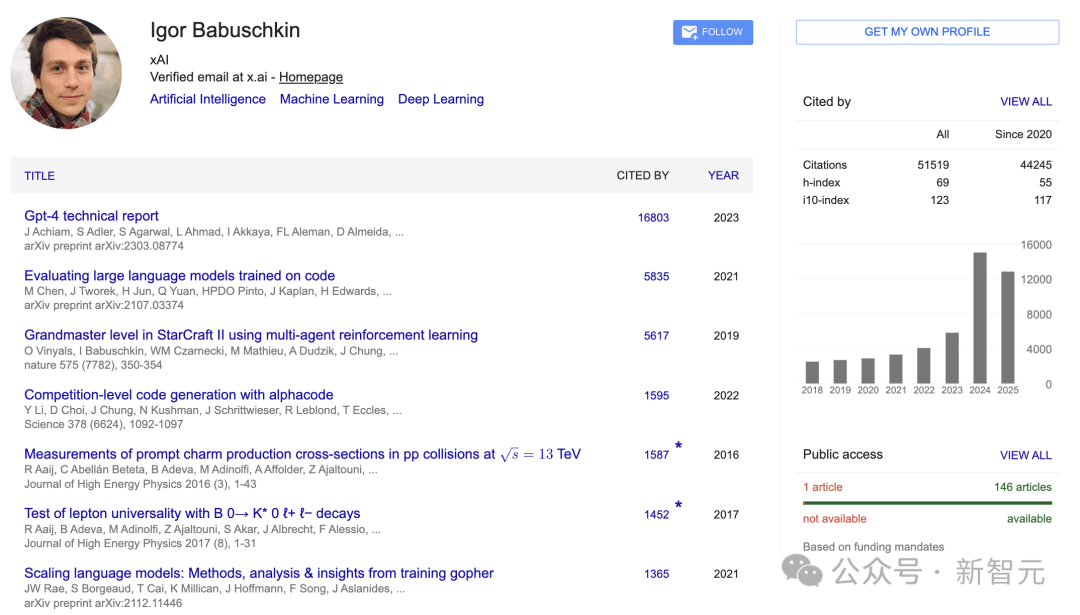Sort articles by Year column

pos(723,176)
